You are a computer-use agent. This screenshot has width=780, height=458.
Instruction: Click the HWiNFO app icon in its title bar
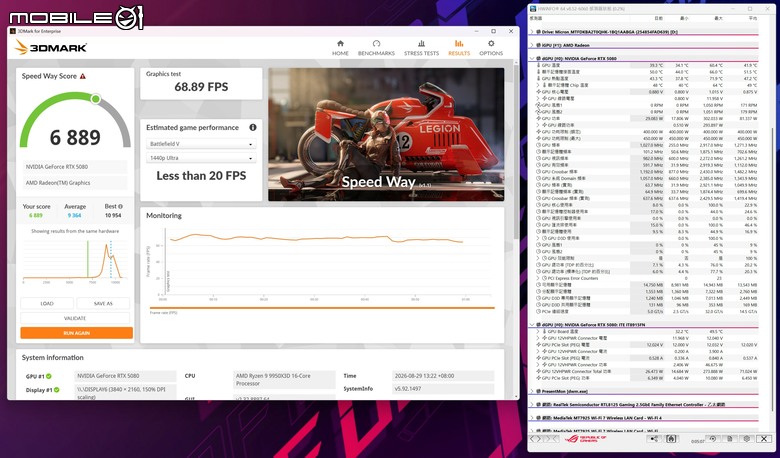[533, 8]
